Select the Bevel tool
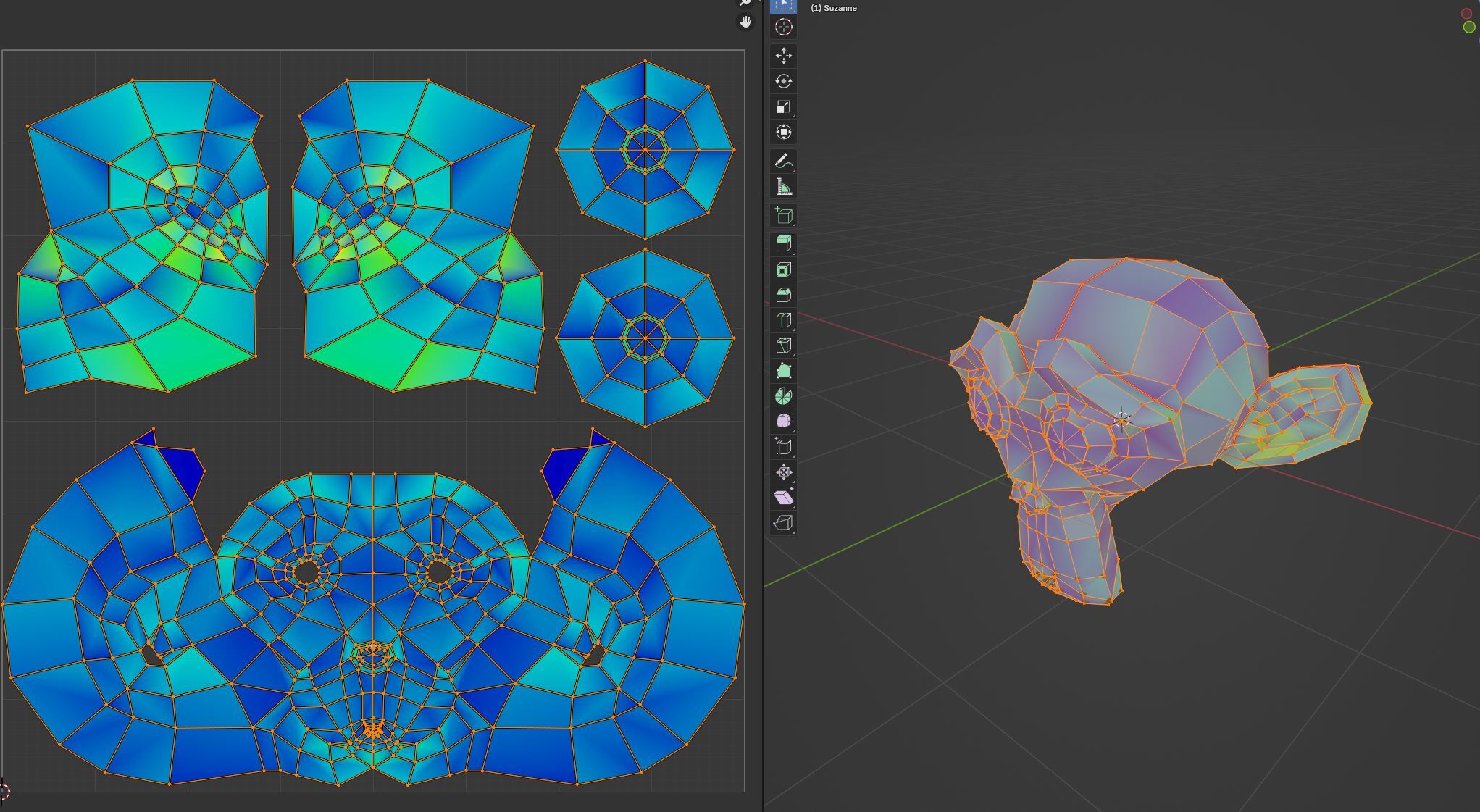 (783, 295)
